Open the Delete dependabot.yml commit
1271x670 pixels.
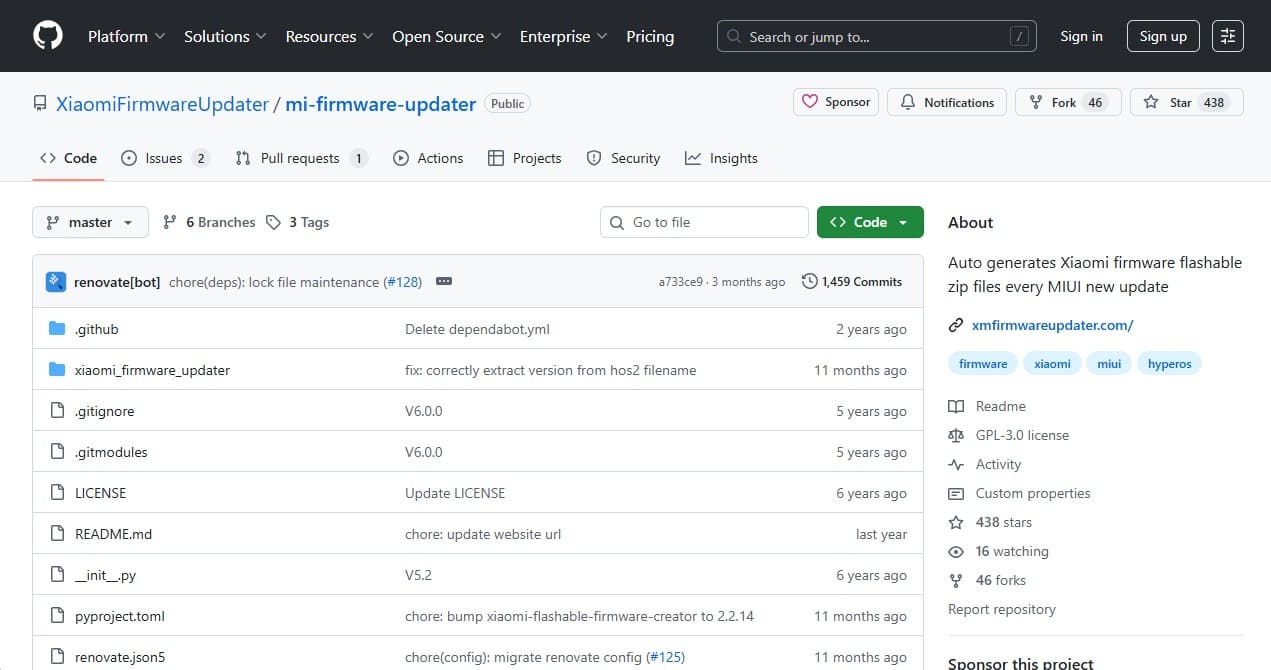(477, 329)
